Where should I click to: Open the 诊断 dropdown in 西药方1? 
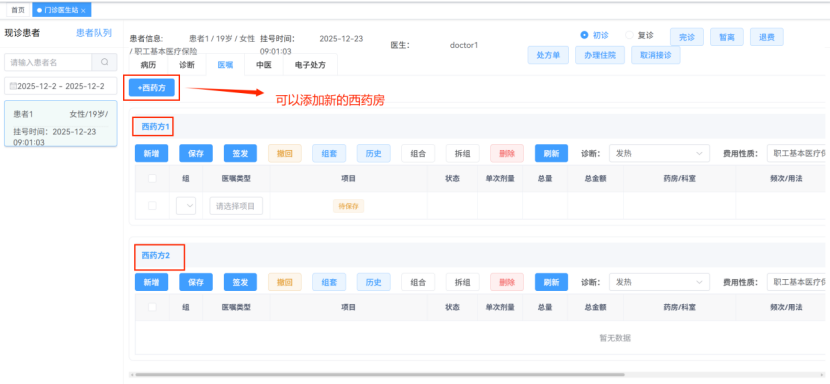659,154
